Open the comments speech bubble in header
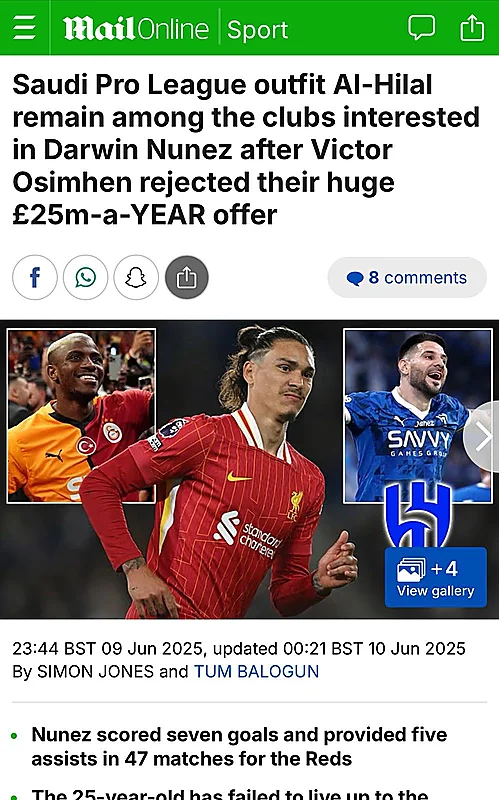 [421, 27]
